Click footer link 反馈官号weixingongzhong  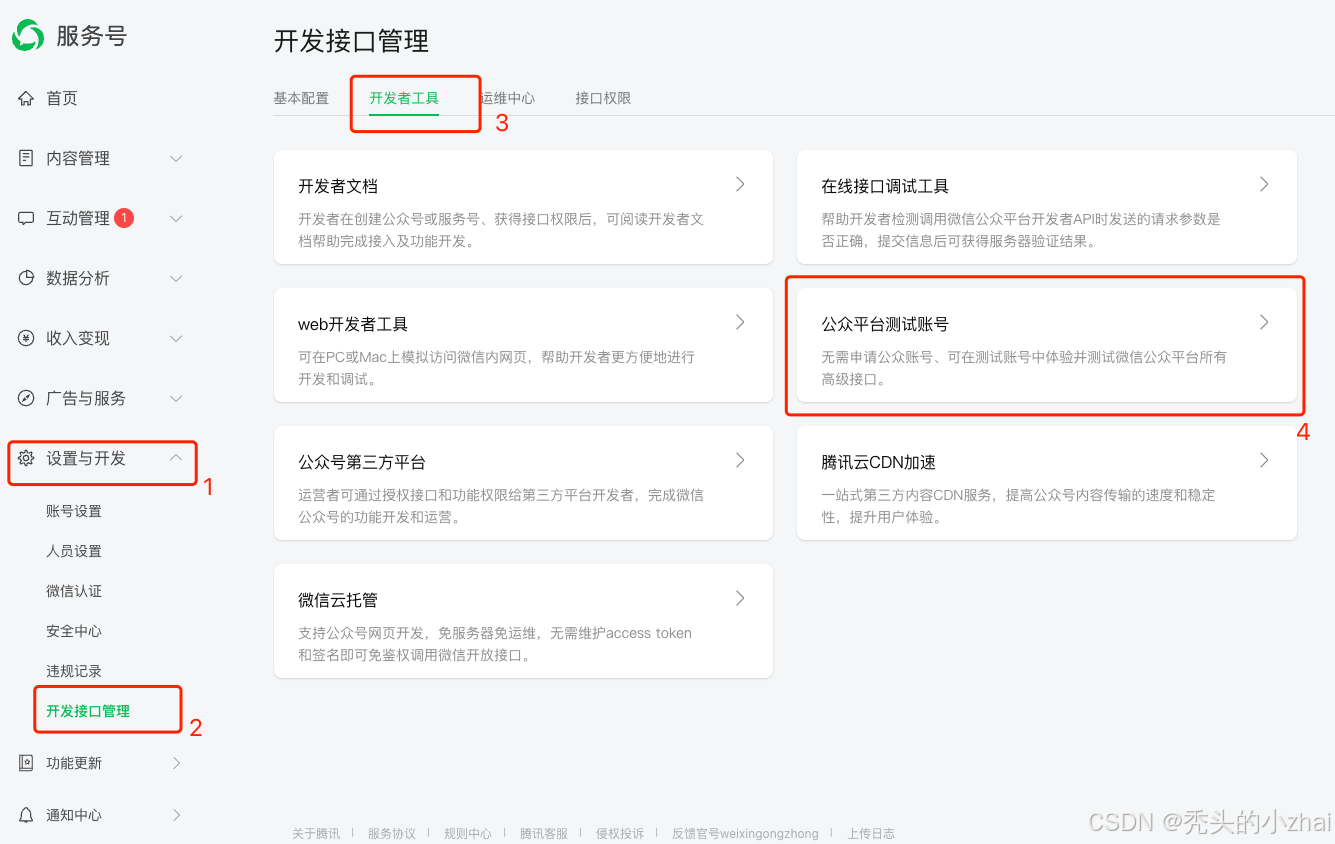(745, 833)
